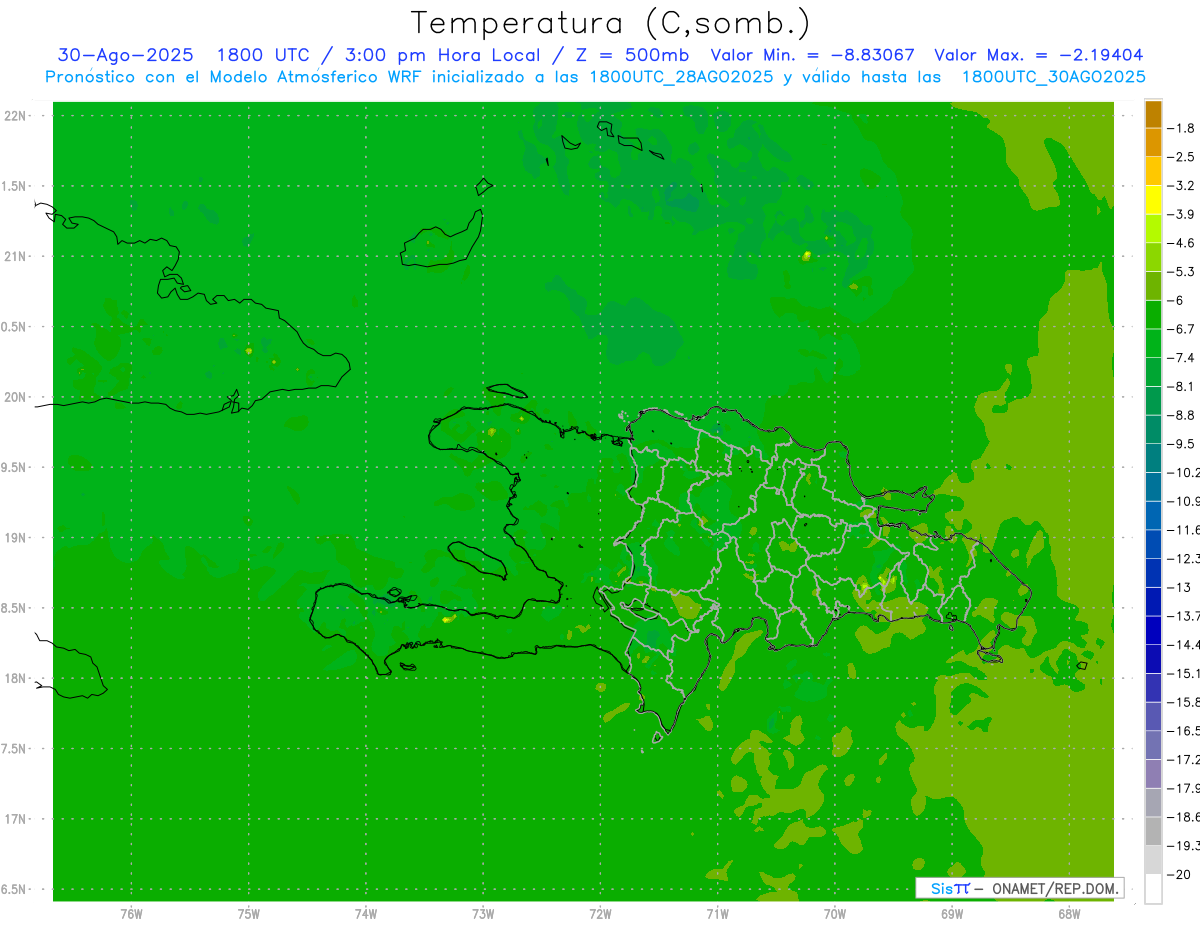1200x927 pixels.
Task: Click the purple swatch between -17.2 and -17.9
Action: pos(1153,774)
